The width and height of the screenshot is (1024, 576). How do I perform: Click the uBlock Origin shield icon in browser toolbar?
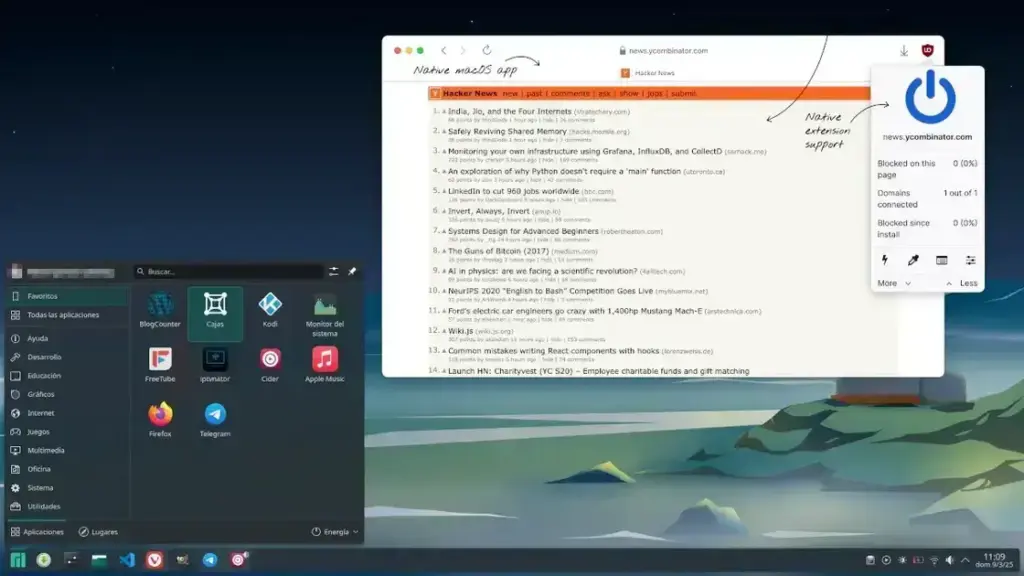click(x=927, y=50)
